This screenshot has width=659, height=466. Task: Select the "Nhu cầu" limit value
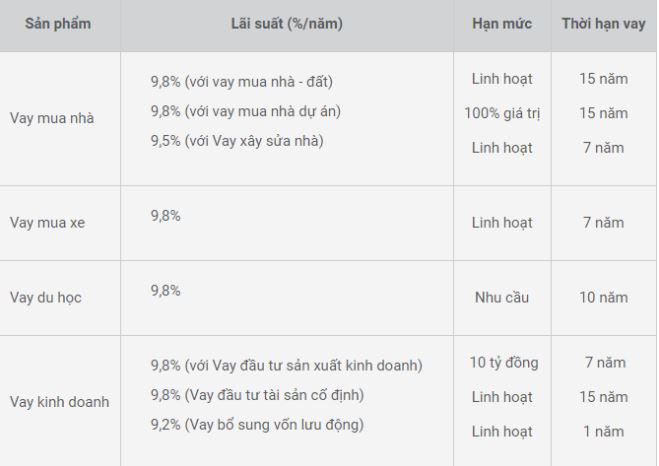501,297
